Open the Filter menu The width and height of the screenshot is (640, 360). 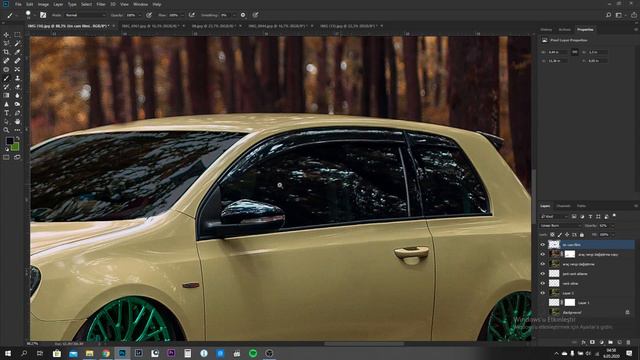point(101,4)
